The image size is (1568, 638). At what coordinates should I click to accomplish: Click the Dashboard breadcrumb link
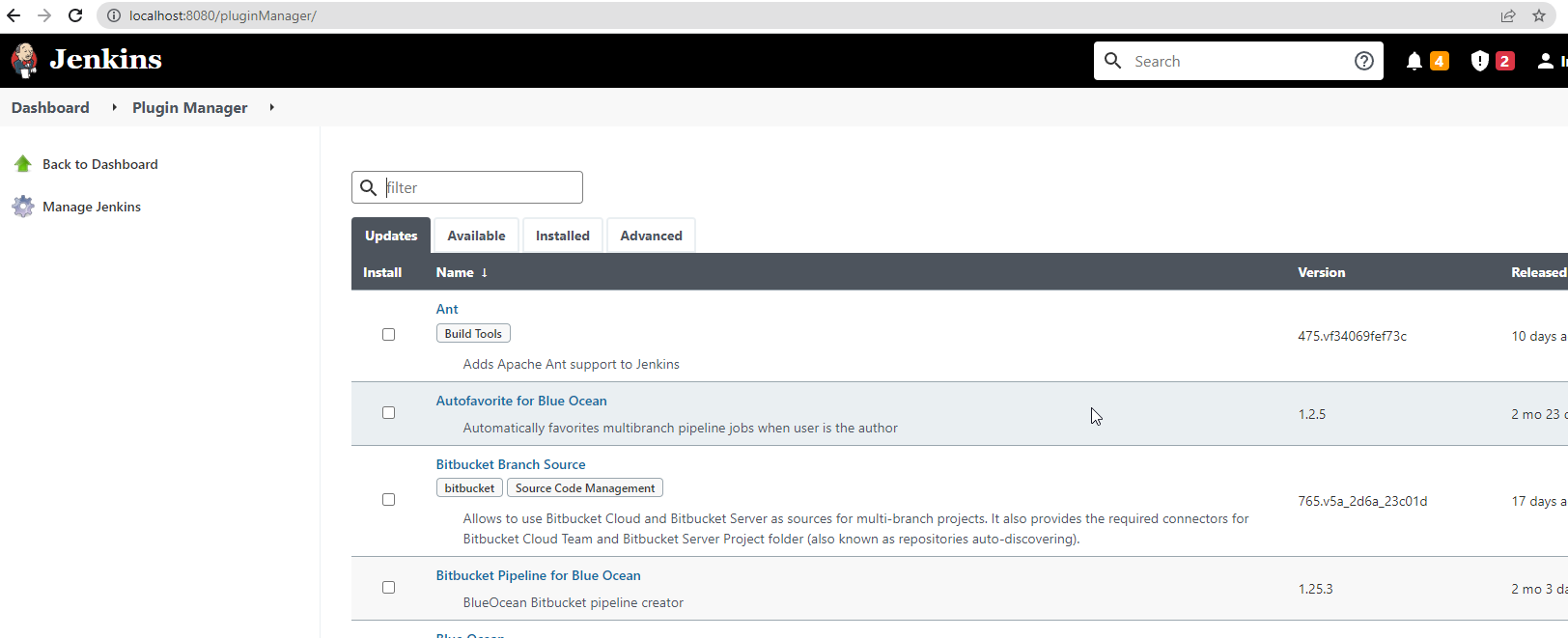click(50, 107)
